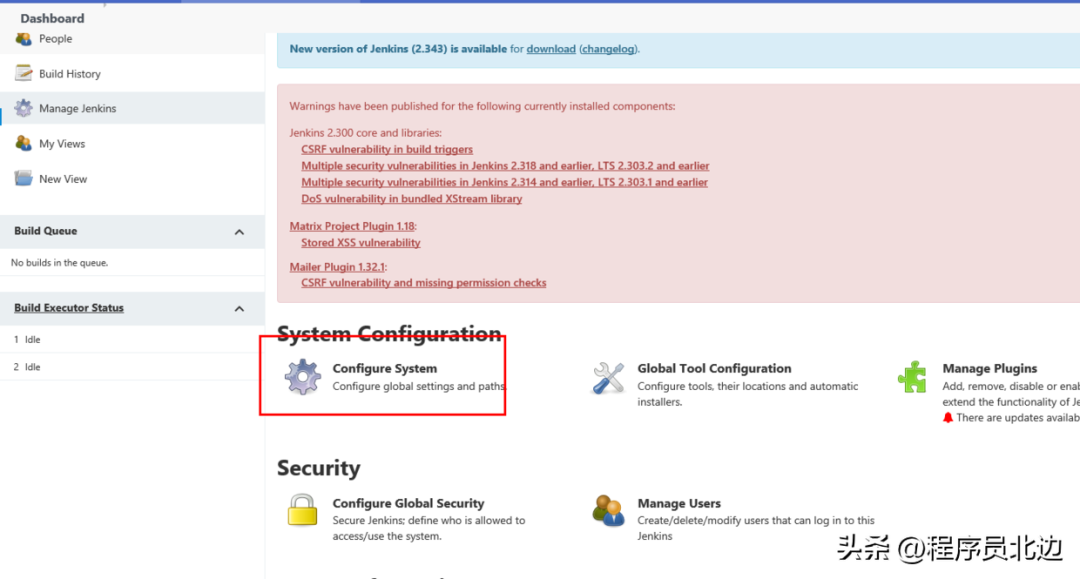
Task: Open the LTS 2.303.1 security vulnerabilities link
Action: [504, 182]
